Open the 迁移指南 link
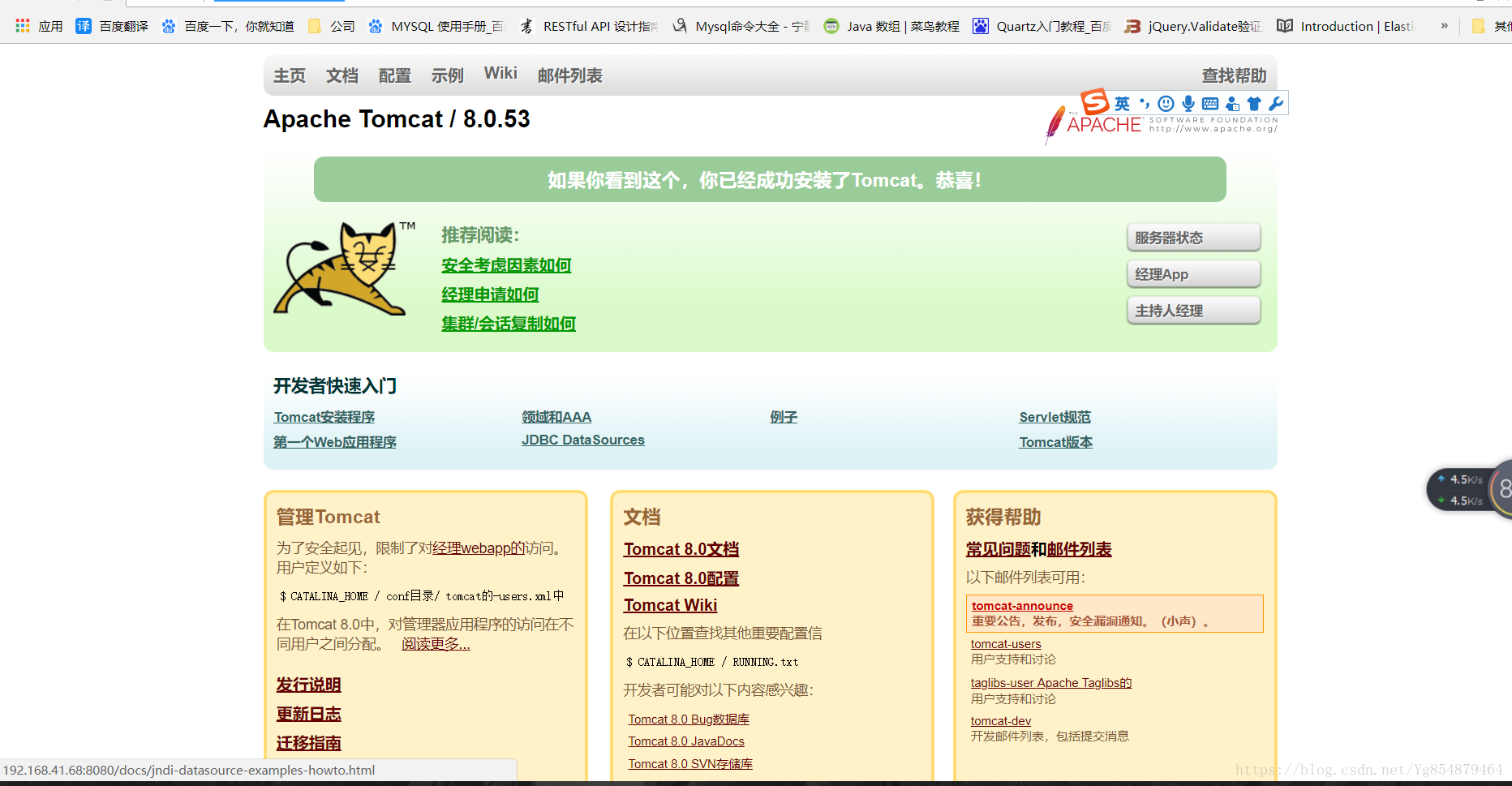The height and width of the screenshot is (786, 1512). [308, 743]
